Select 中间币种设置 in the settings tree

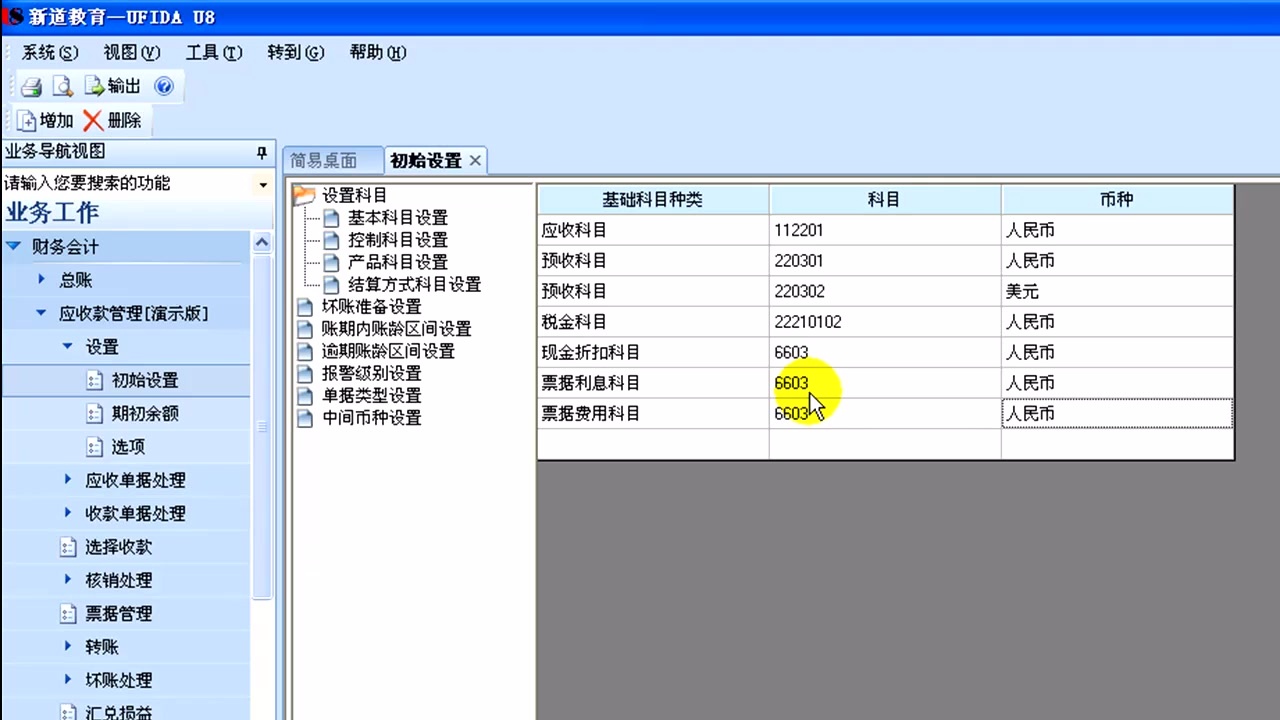tap(371, 418)
